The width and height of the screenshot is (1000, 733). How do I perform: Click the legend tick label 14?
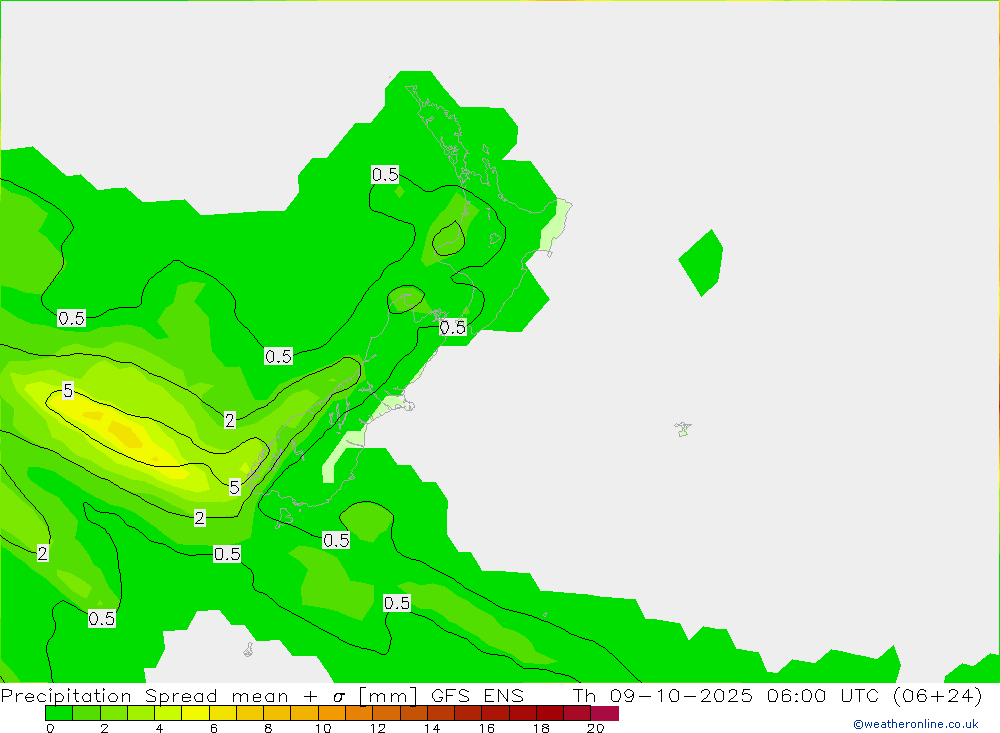point(431,728)
